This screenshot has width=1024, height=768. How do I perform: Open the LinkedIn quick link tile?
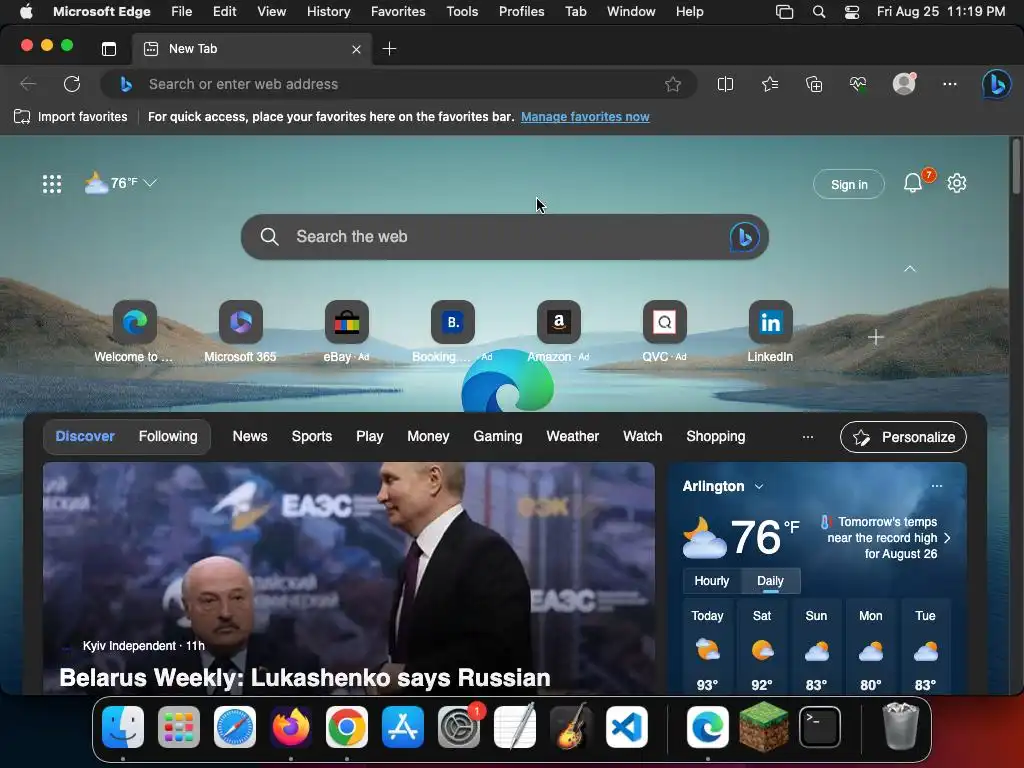tap(770, 332)
